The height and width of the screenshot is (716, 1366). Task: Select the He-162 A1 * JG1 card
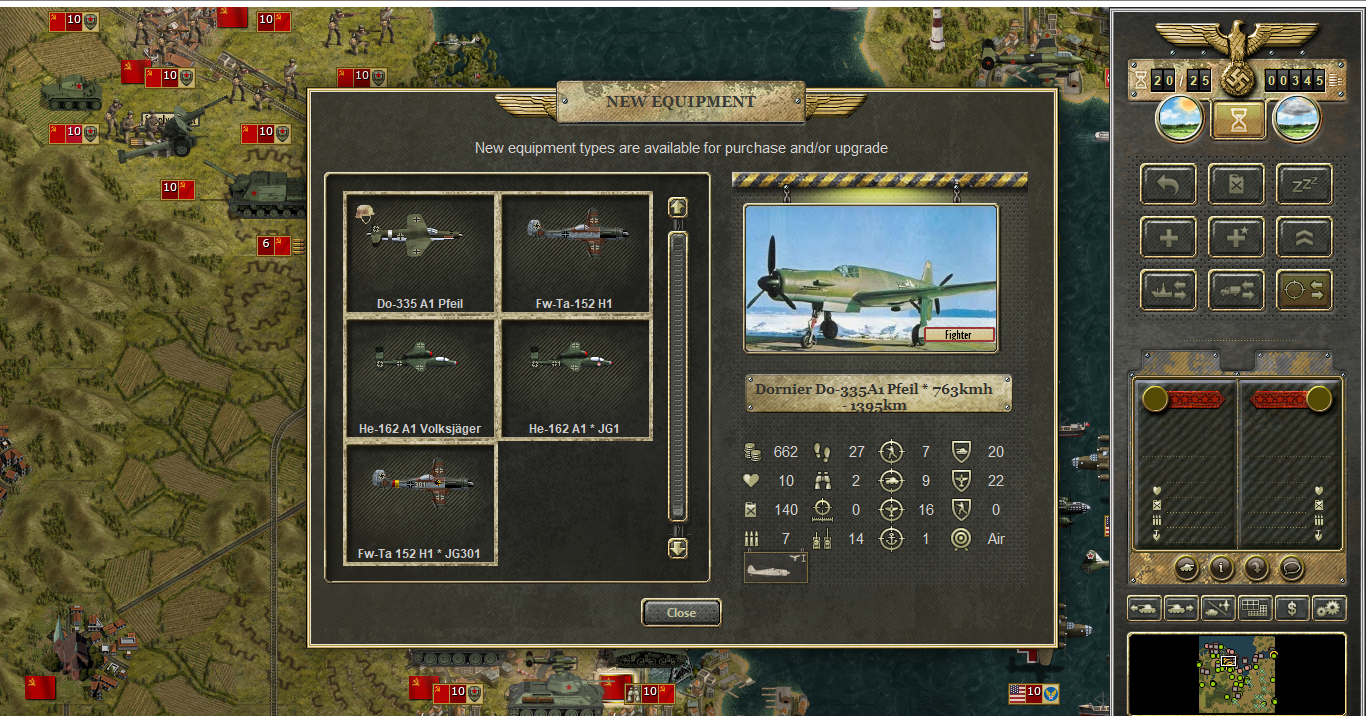click(576, 379)
